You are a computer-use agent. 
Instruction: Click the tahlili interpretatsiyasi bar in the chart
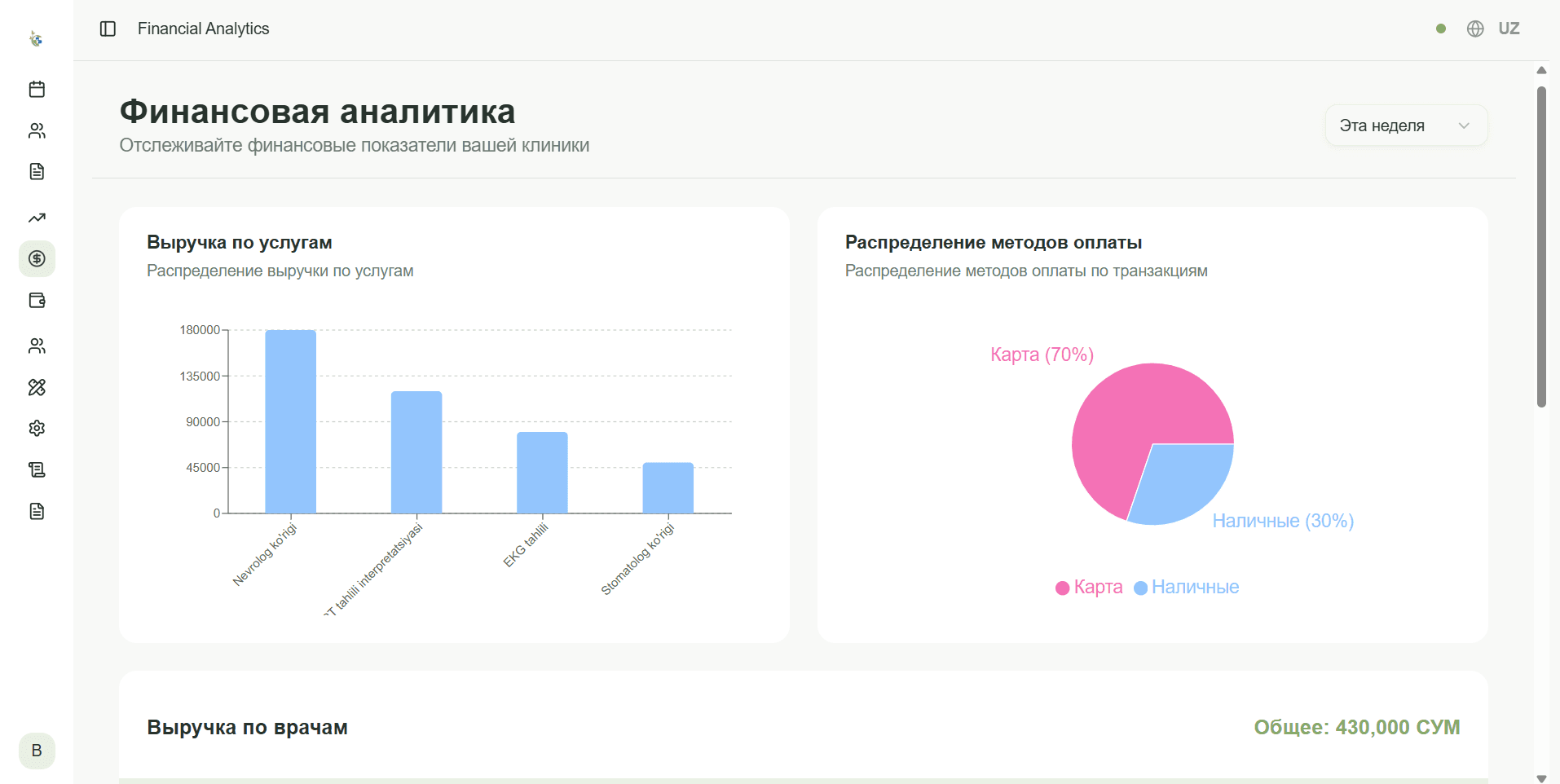[x=416, y=452]
